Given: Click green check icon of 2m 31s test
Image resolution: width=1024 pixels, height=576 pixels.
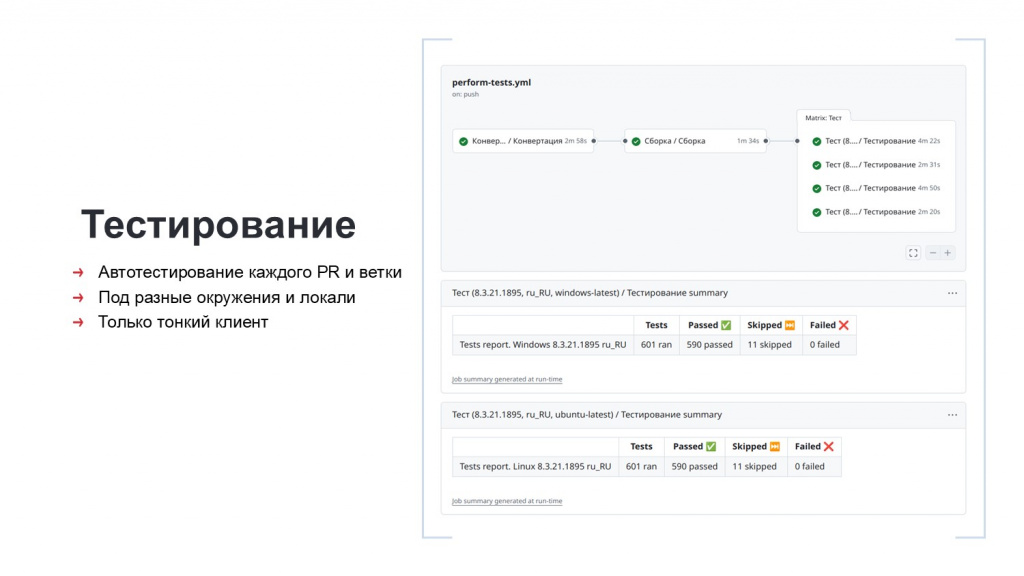Looking at the screenshot, I should pos(816,165).
